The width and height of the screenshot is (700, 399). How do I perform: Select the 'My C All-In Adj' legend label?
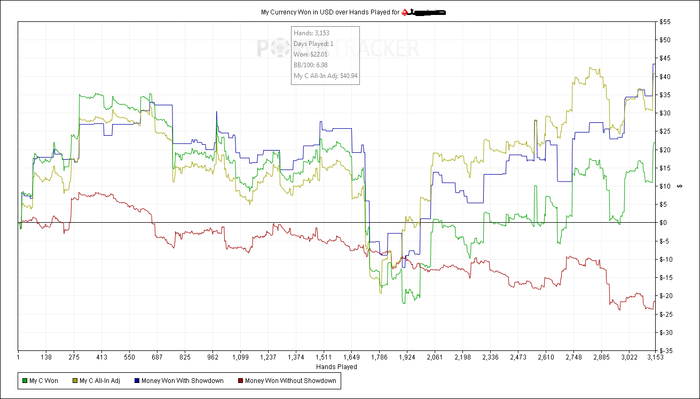tap(100, 381)
